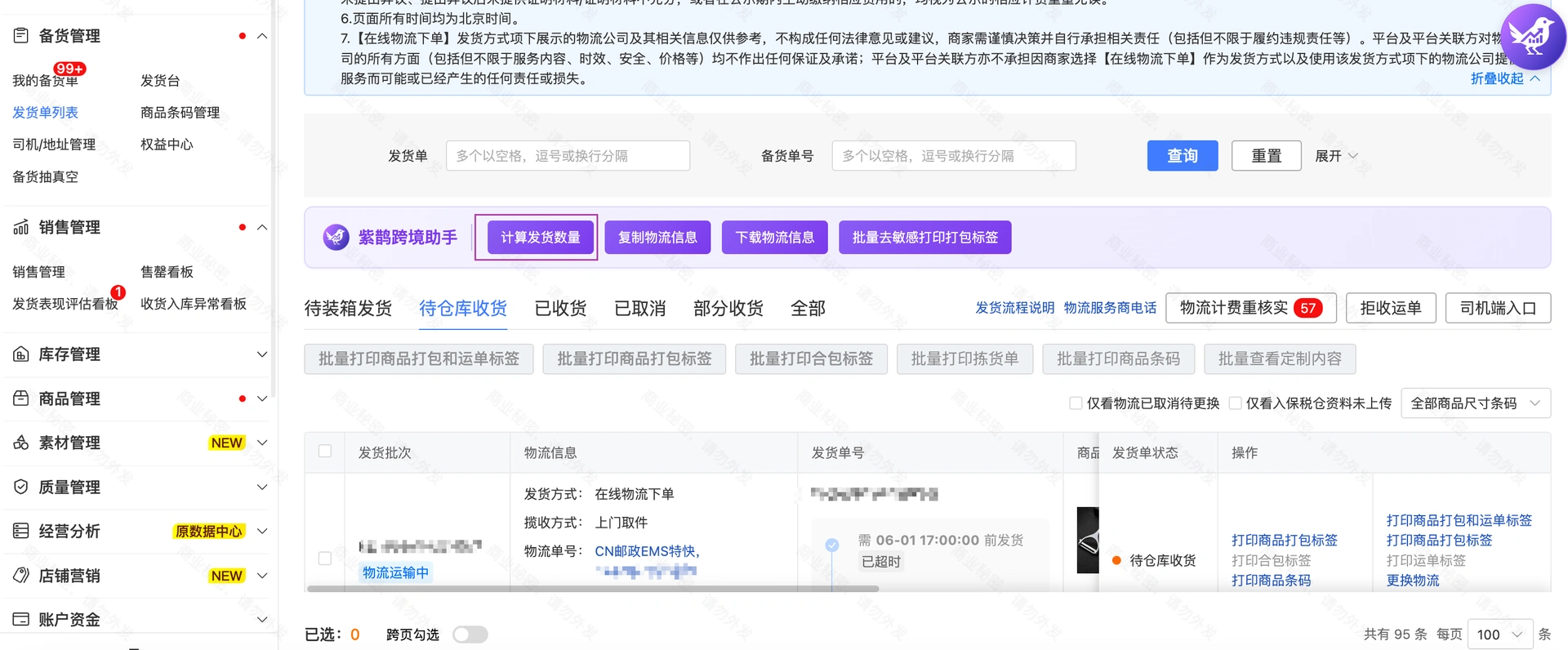The width and height of the screenshot is (1568, 650).
Task: Click the 重置 reset button
Action: (1266, 155)
